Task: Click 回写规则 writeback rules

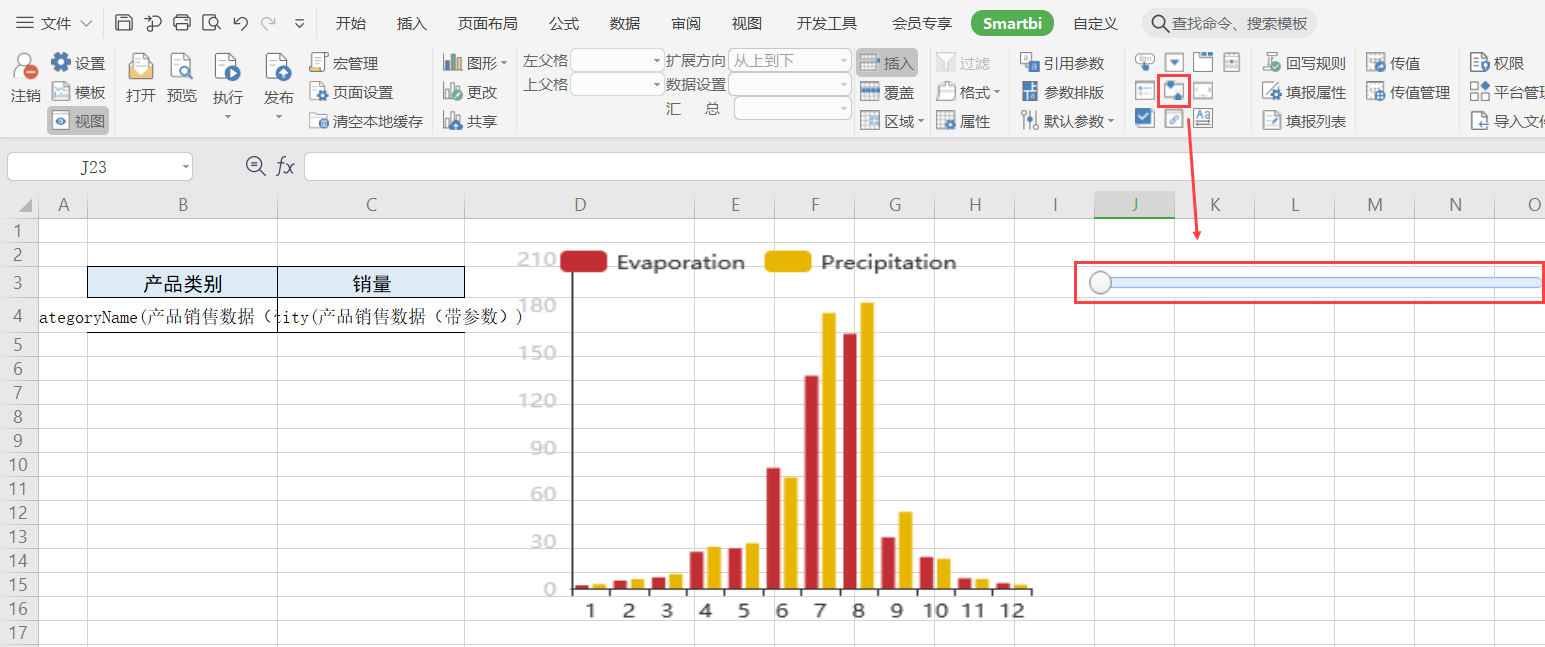Action: (x=1304, y=63)
